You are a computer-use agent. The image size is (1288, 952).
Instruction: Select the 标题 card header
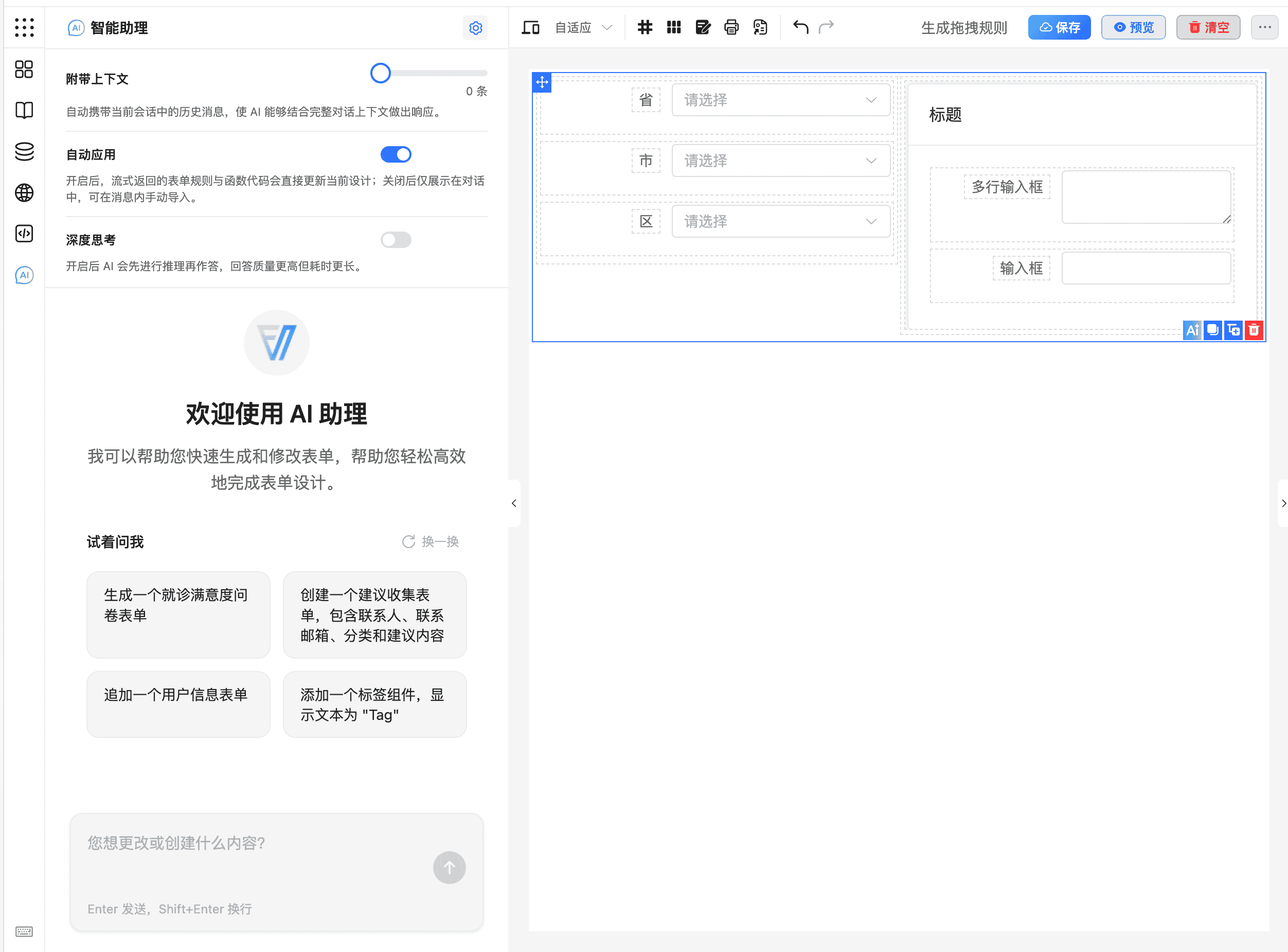coord(1082,115)
